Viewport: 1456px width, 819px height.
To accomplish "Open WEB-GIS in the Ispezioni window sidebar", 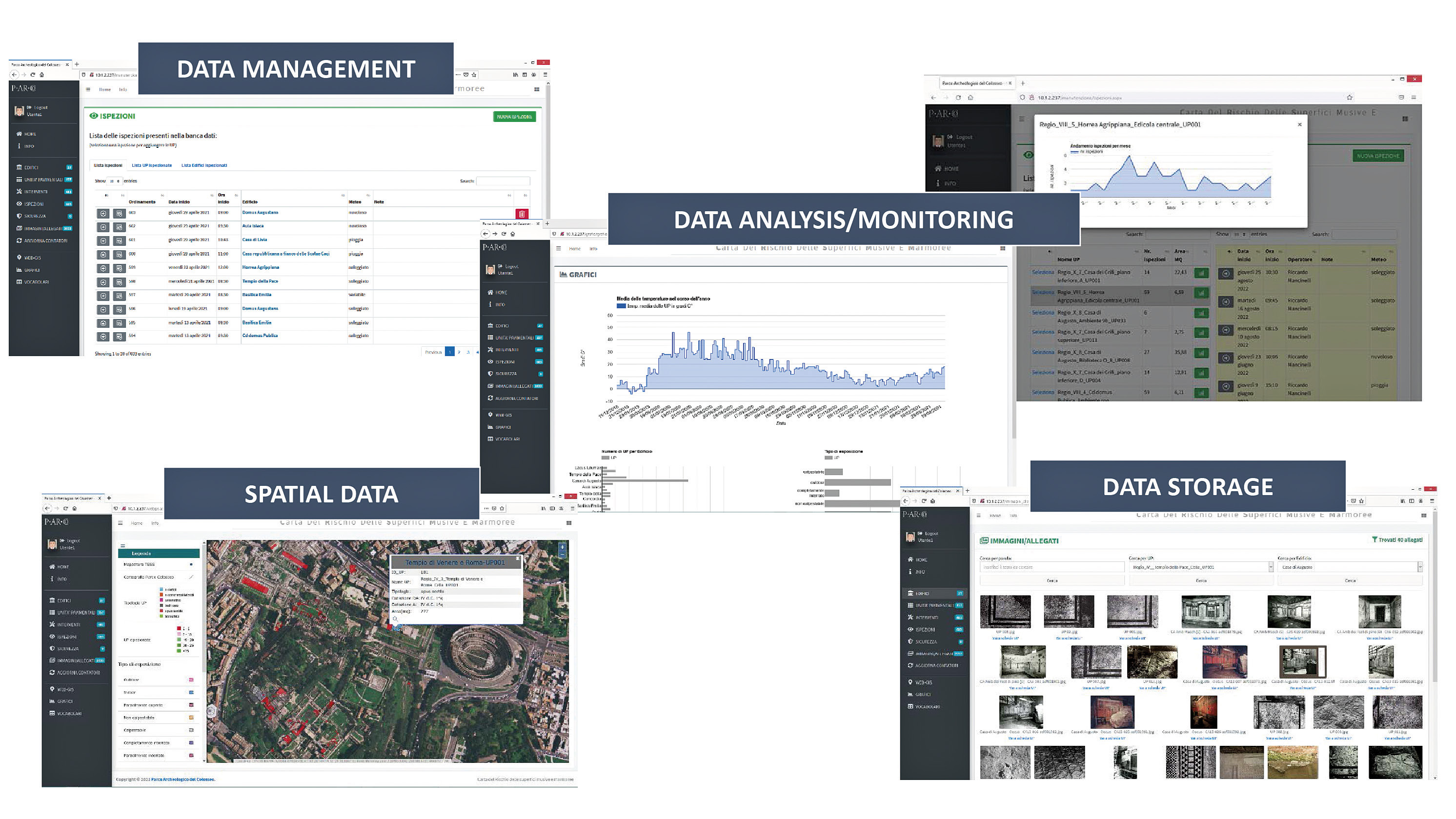I will point(29,258).
